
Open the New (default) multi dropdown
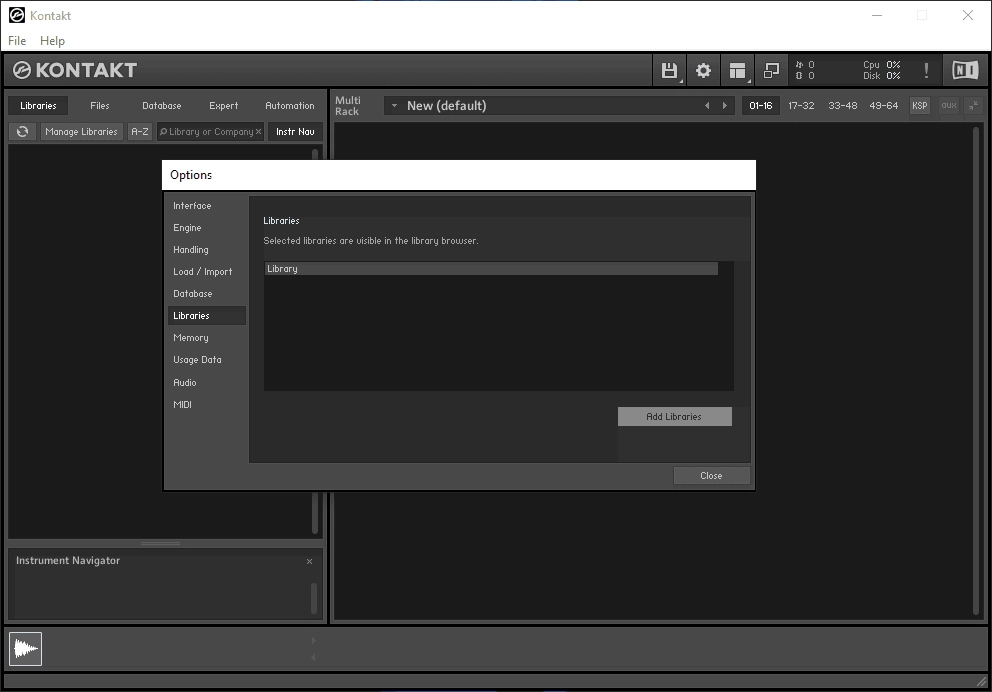(394, 106)
